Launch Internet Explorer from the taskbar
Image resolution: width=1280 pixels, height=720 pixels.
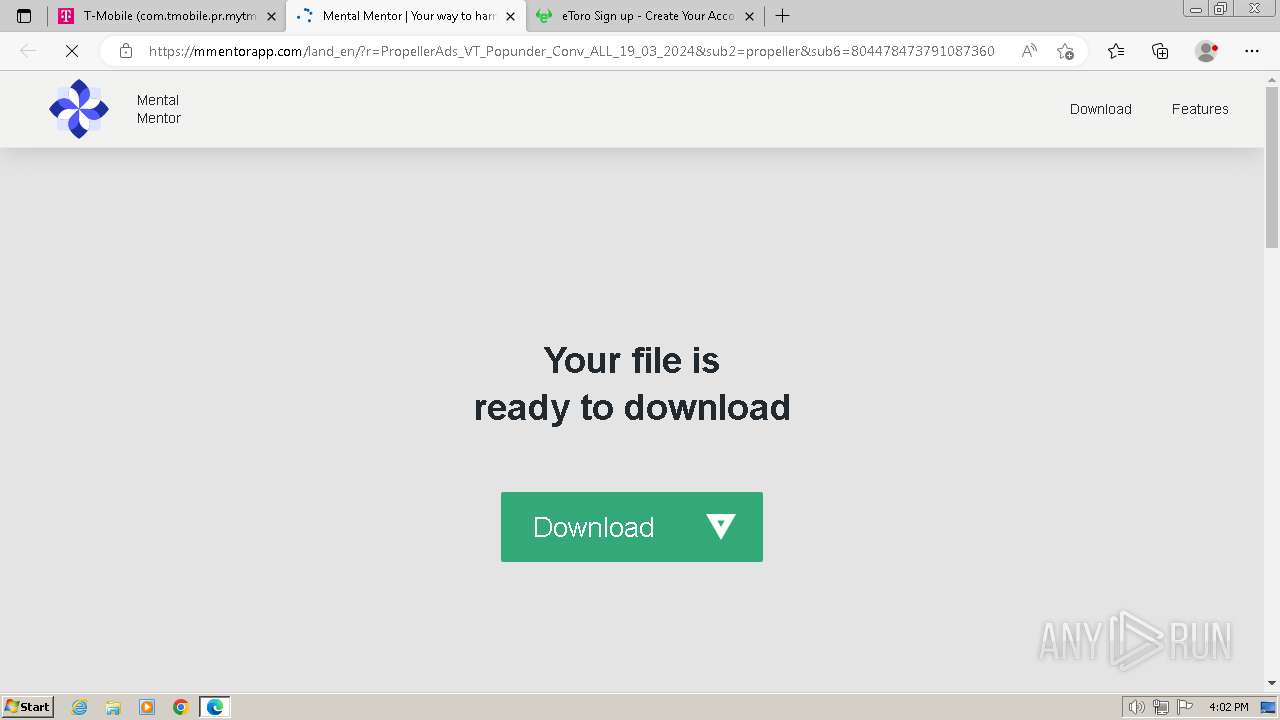(80, 707)
